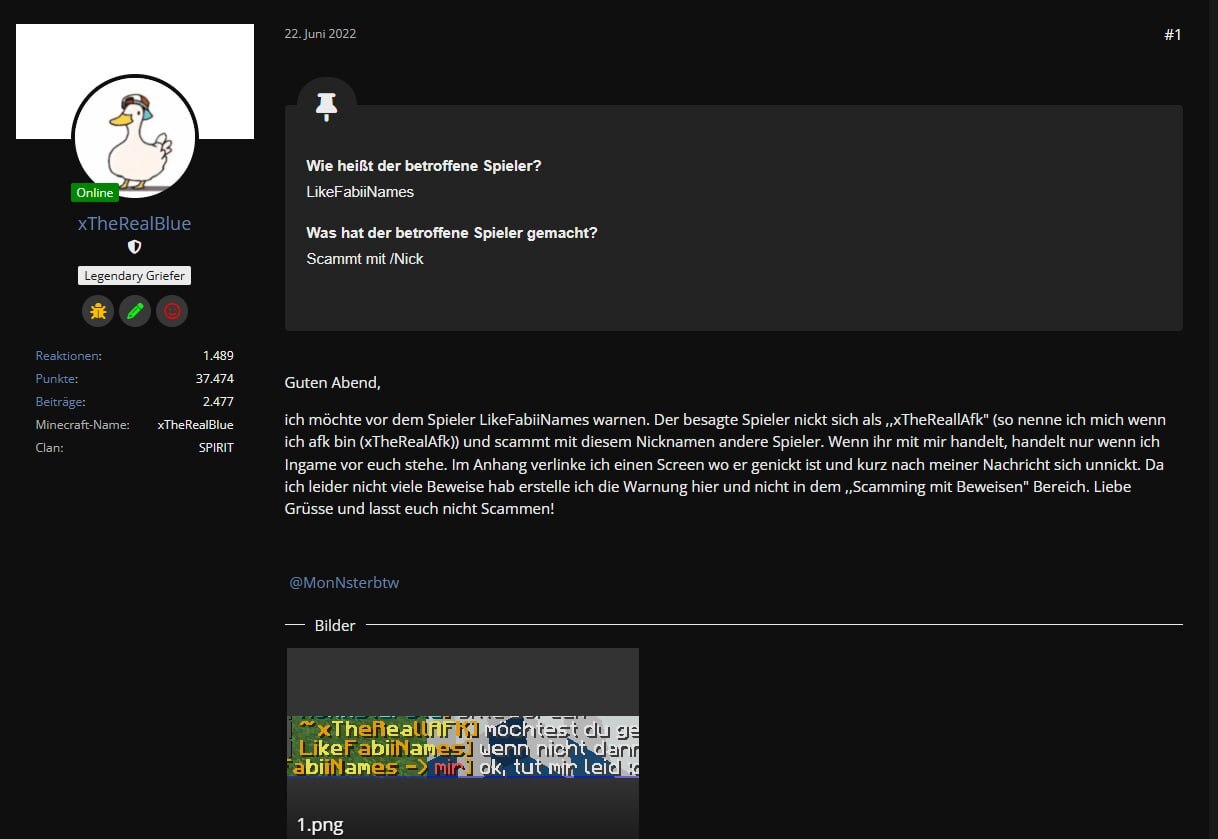Click the 22. Juni 2022 date link
Screen dimensions: 1218x839
tap(320, 34)
